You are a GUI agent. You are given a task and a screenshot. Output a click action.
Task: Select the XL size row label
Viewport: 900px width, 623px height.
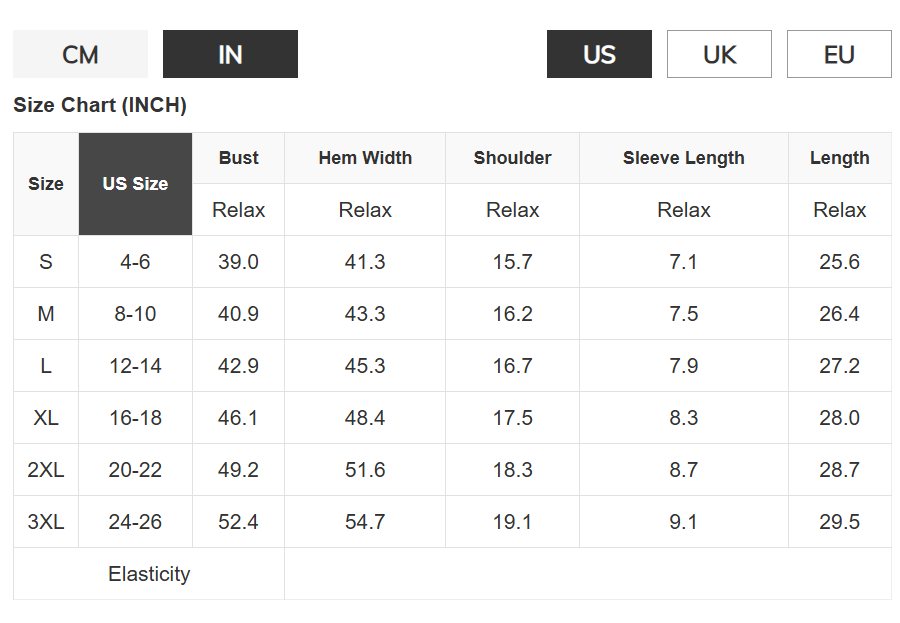click(46, 418)
